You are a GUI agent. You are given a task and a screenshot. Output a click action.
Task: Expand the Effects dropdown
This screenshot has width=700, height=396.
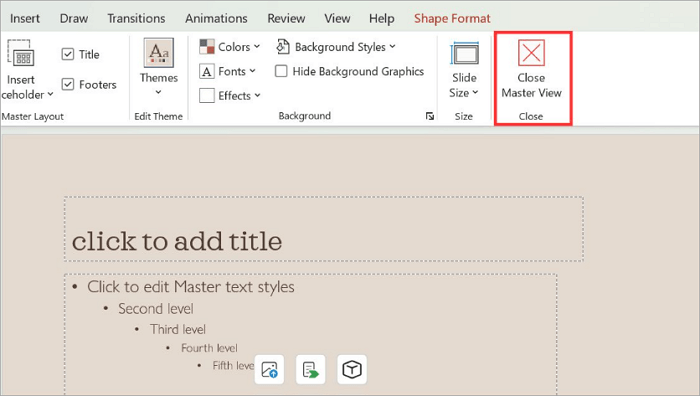(230, 96)
